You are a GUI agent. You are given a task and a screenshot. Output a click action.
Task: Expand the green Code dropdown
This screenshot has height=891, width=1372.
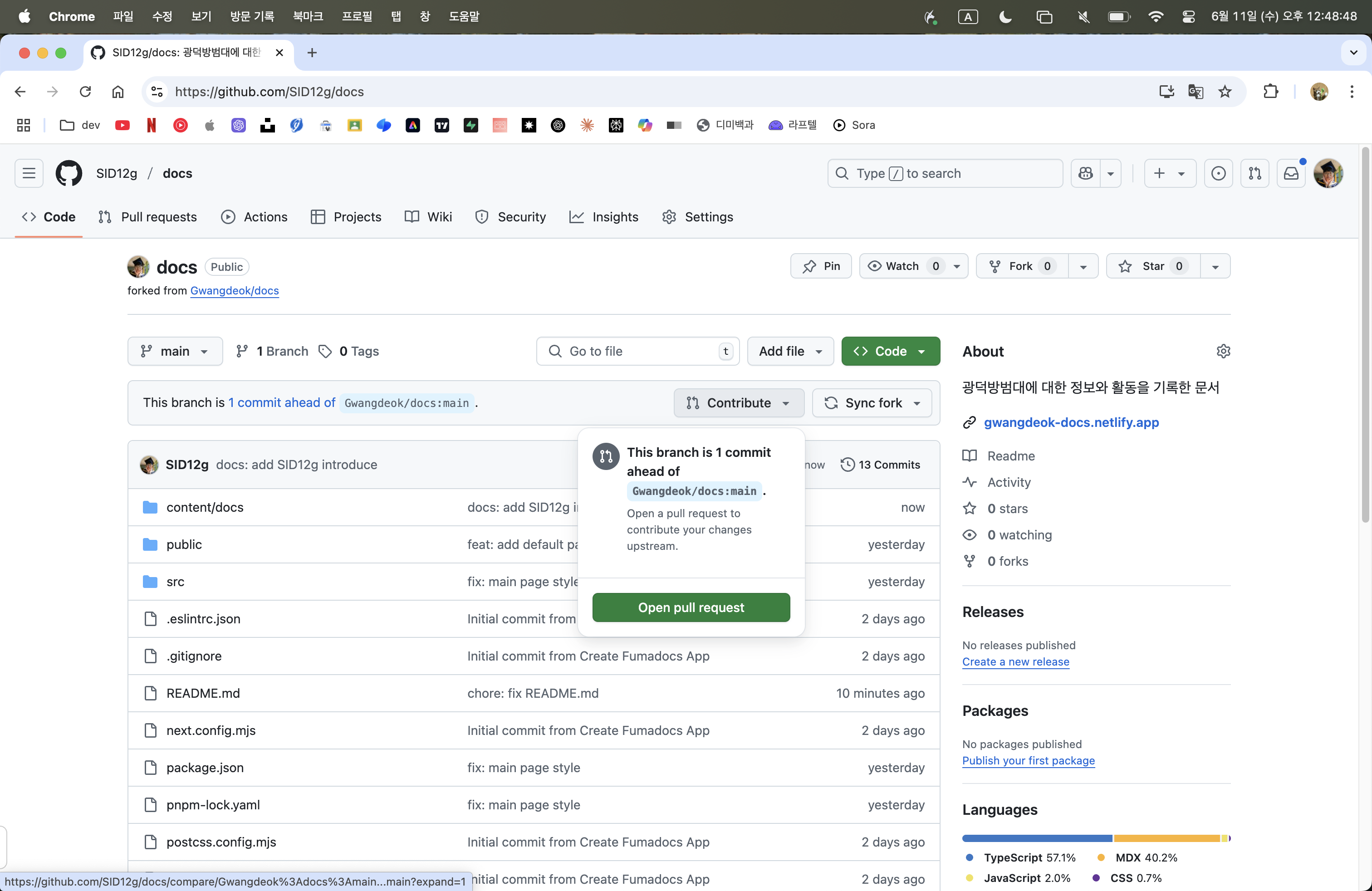coord(891,351)
